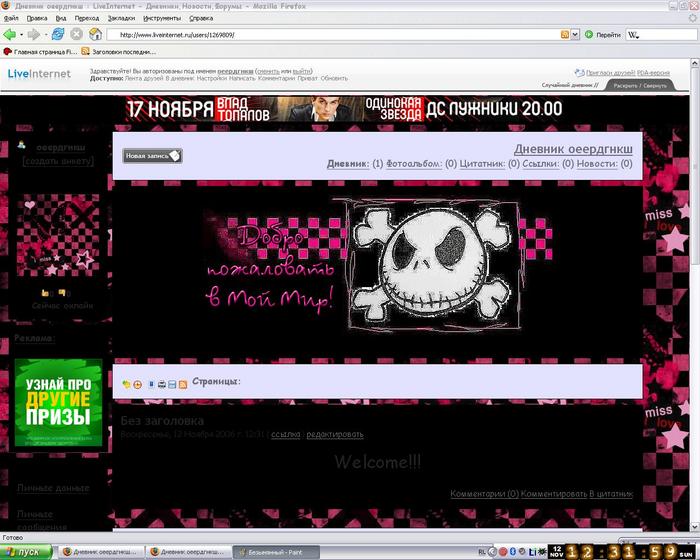Open the Главная страница bookmark
This screenshot has width=700, height=560.
(x=41, y=52)
